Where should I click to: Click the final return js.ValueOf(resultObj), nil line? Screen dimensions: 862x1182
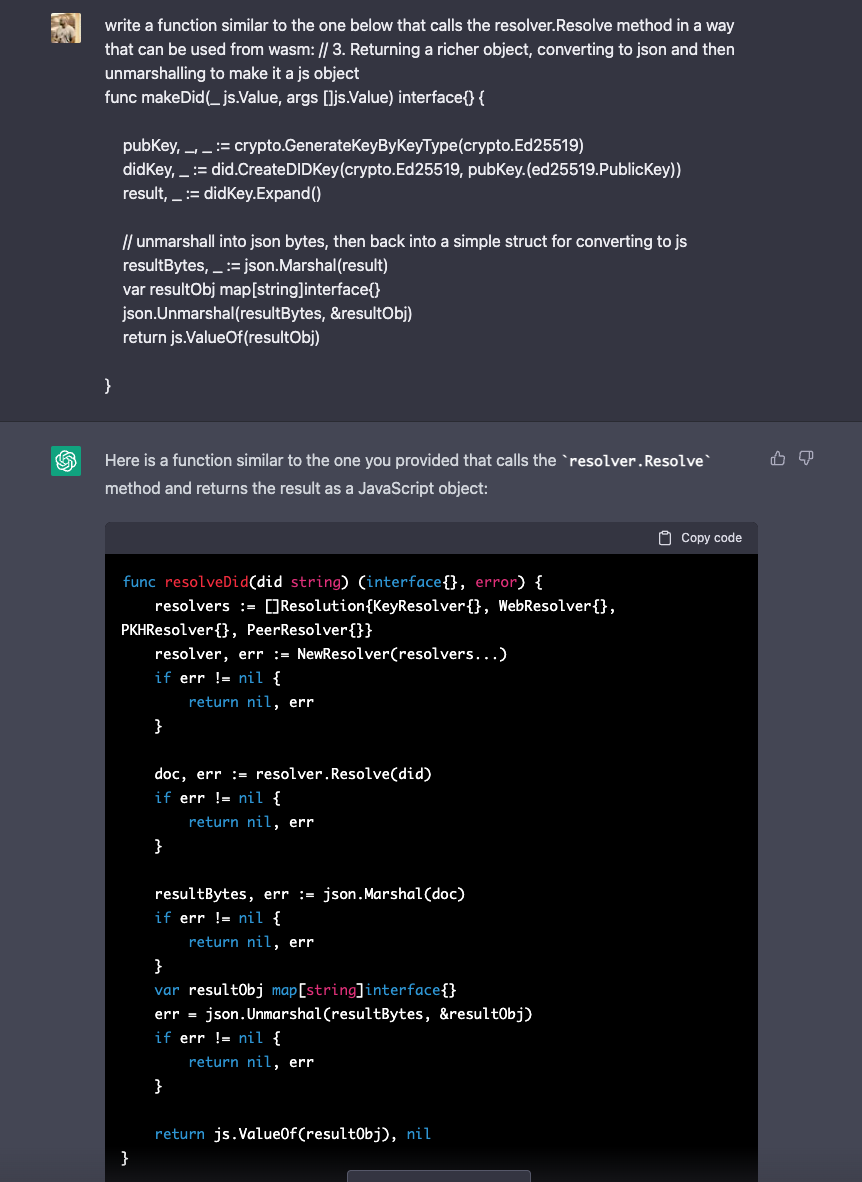292,1134
